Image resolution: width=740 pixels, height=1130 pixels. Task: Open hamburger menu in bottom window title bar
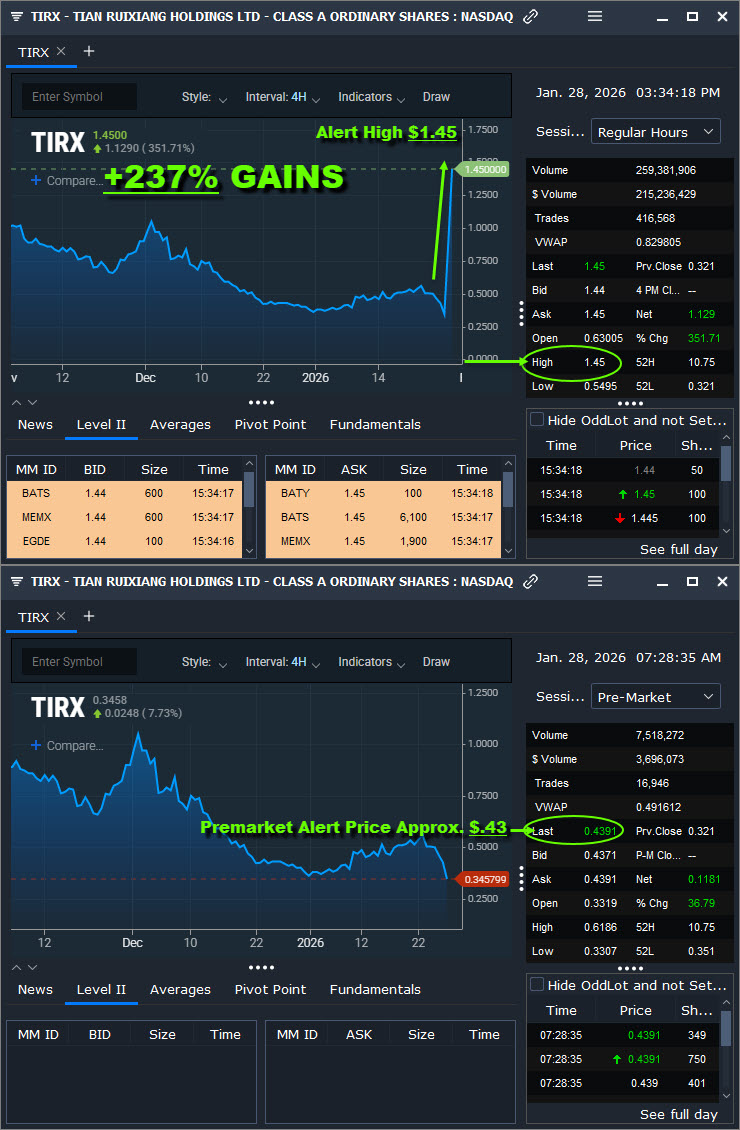coord(594,581)
